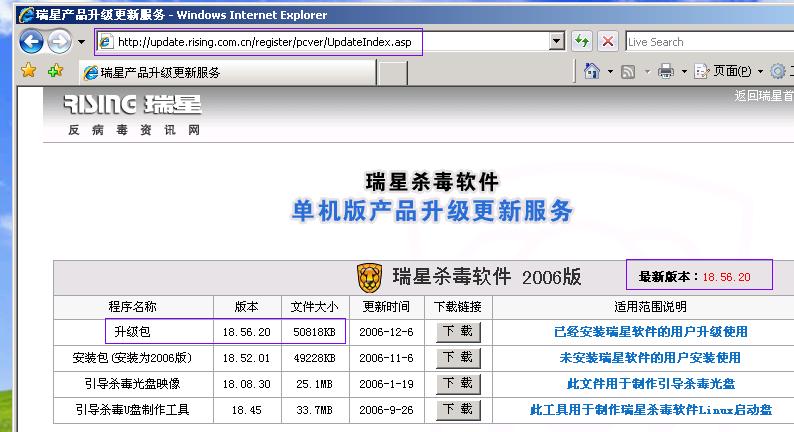
Task: Click 安装包(安装为2006版) name cell
Action: coord(132,358)
